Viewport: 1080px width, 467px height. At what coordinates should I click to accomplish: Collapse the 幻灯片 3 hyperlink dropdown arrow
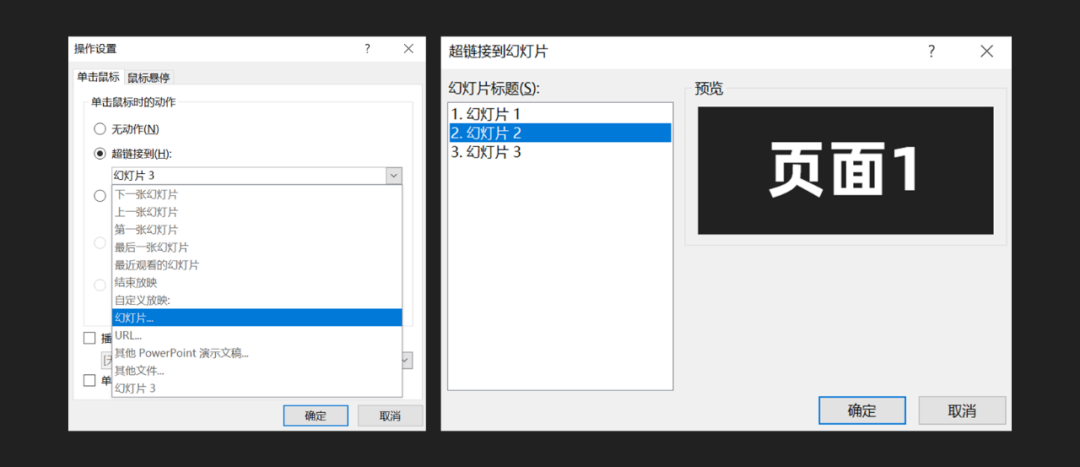pos(393,176)
